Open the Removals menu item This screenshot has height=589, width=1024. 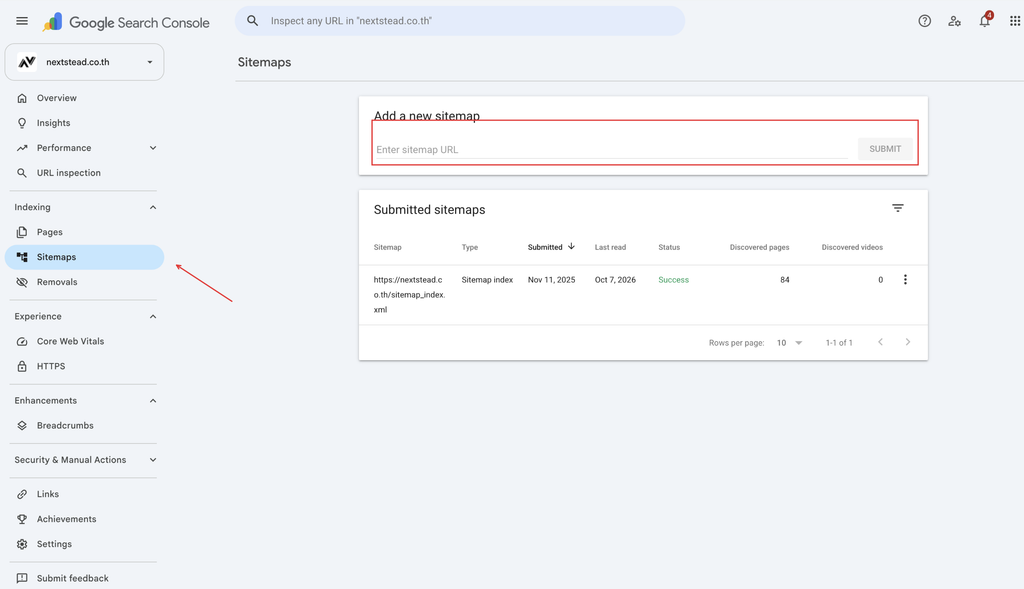pos(84,282)
